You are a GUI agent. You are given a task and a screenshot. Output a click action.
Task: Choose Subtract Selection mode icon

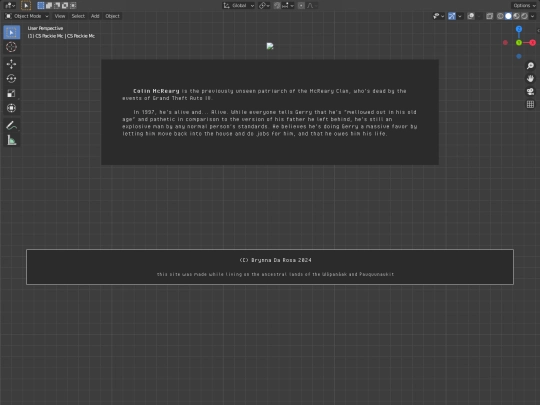click(57, 6)
